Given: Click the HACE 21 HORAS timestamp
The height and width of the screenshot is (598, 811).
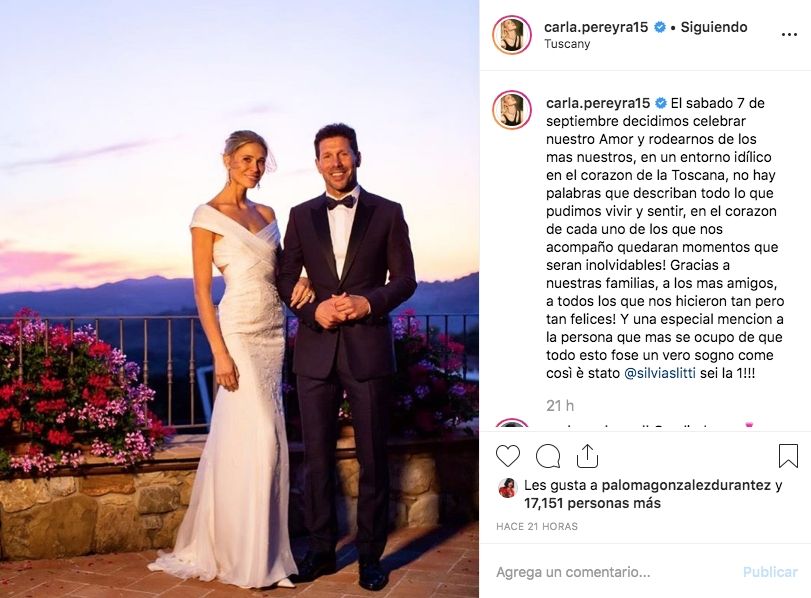Looking at the screenshot, I should 537,527.
